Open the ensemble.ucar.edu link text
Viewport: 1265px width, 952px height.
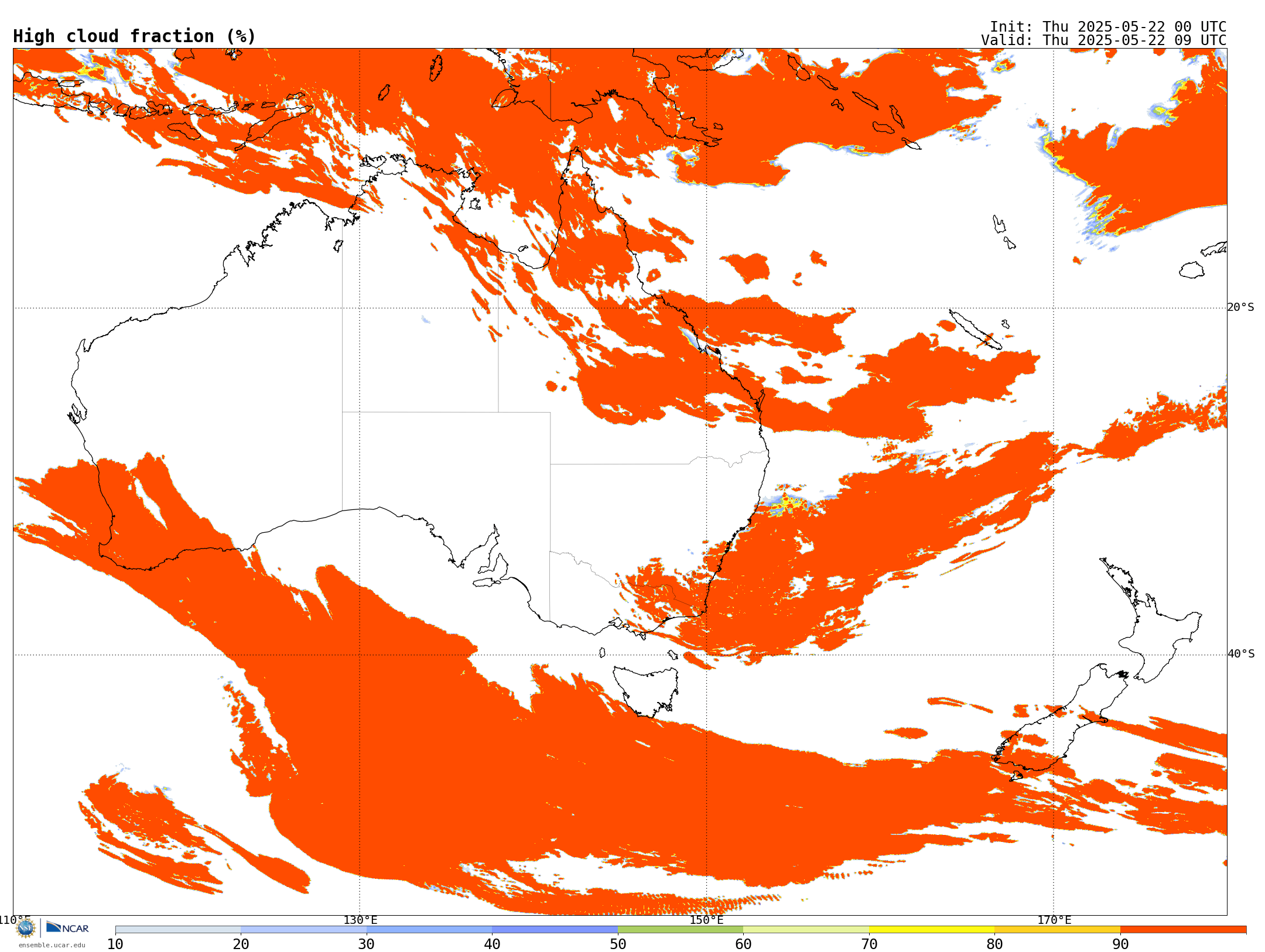52,945
